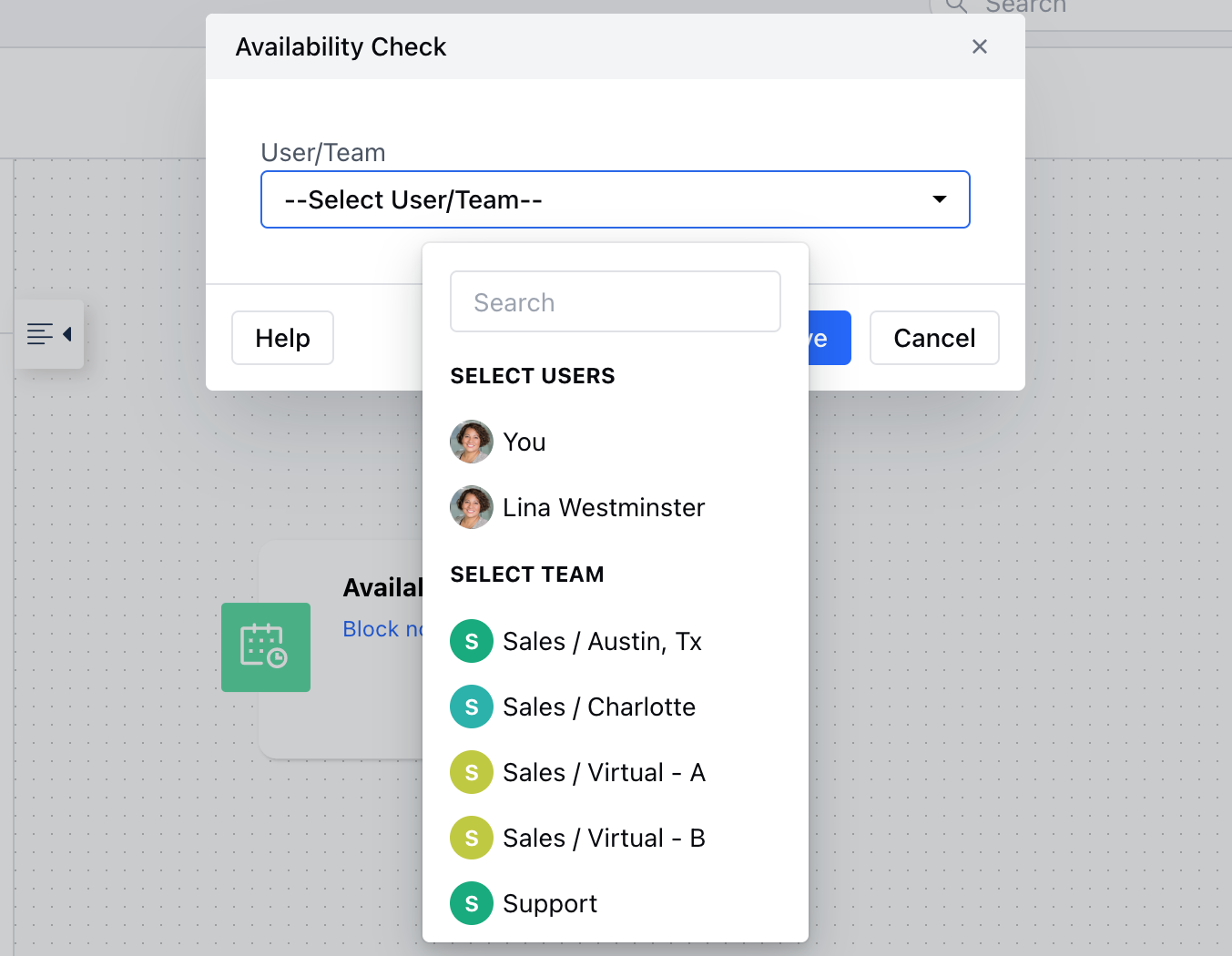
Task: Click the green calendar availability block icon
Action: pos(266,647)
